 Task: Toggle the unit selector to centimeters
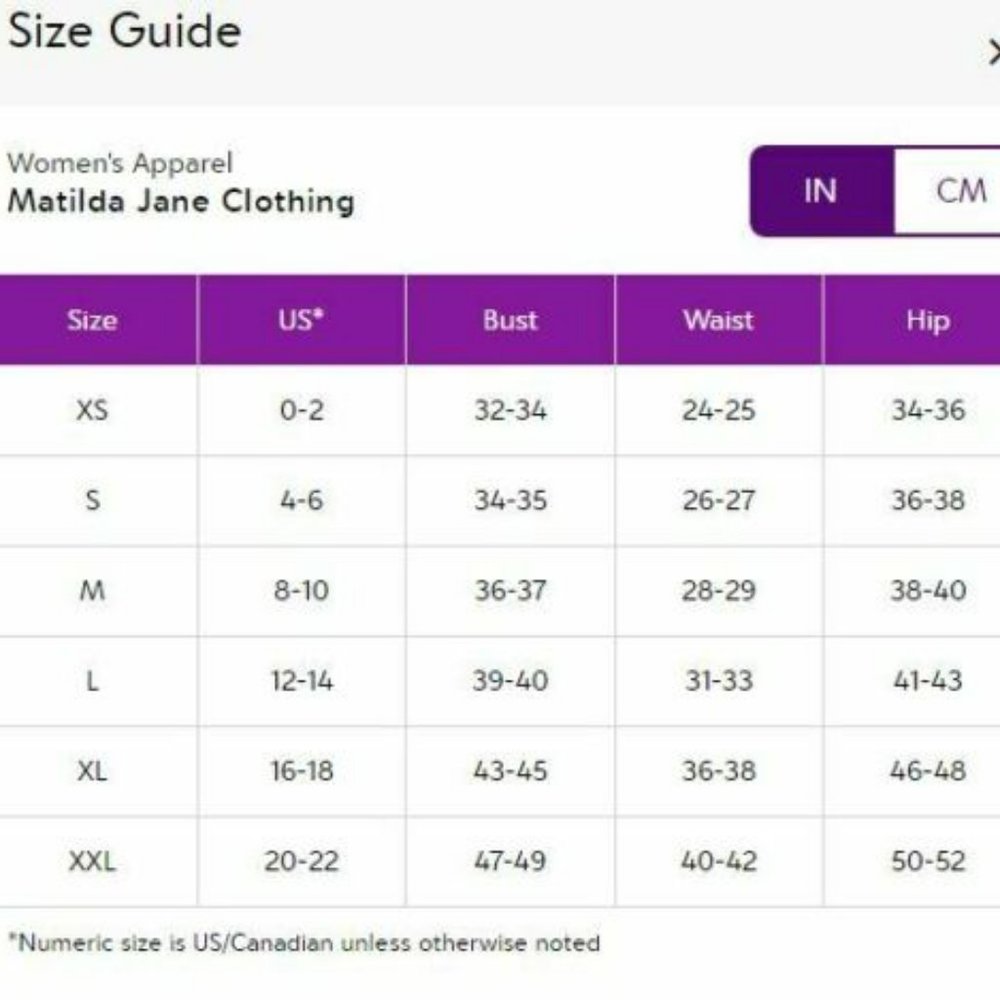[x=962, y=191]
